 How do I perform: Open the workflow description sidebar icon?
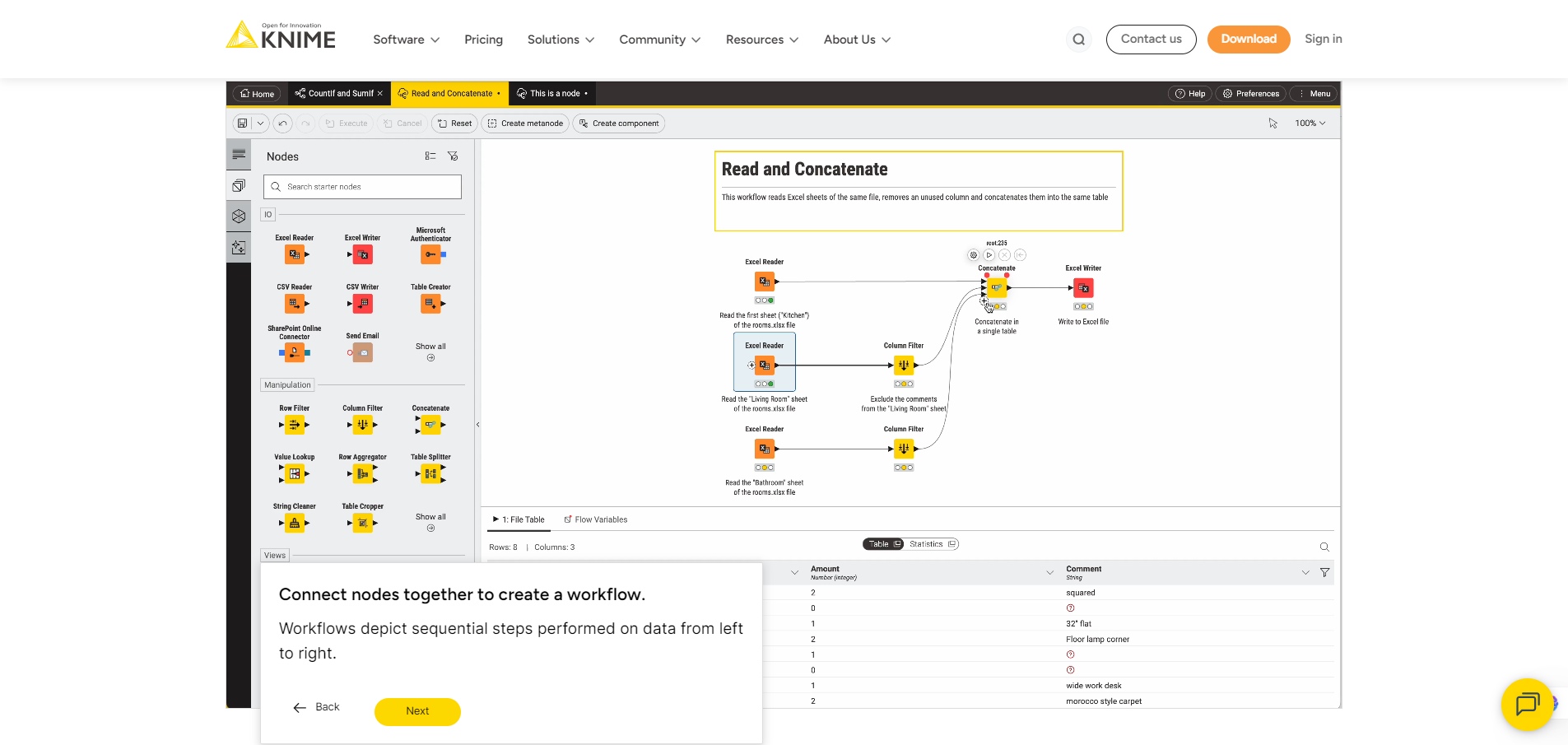click(239, 154)
